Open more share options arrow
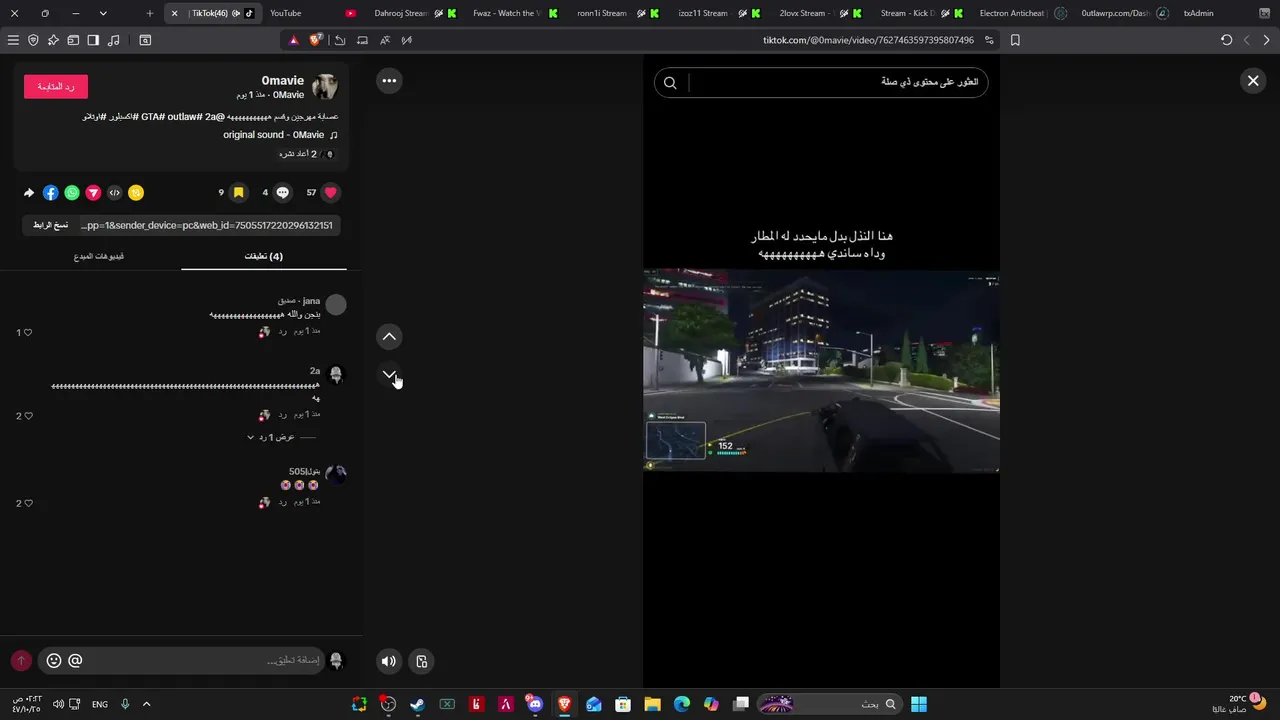1280x720 pixels. [x=29, y=193]
